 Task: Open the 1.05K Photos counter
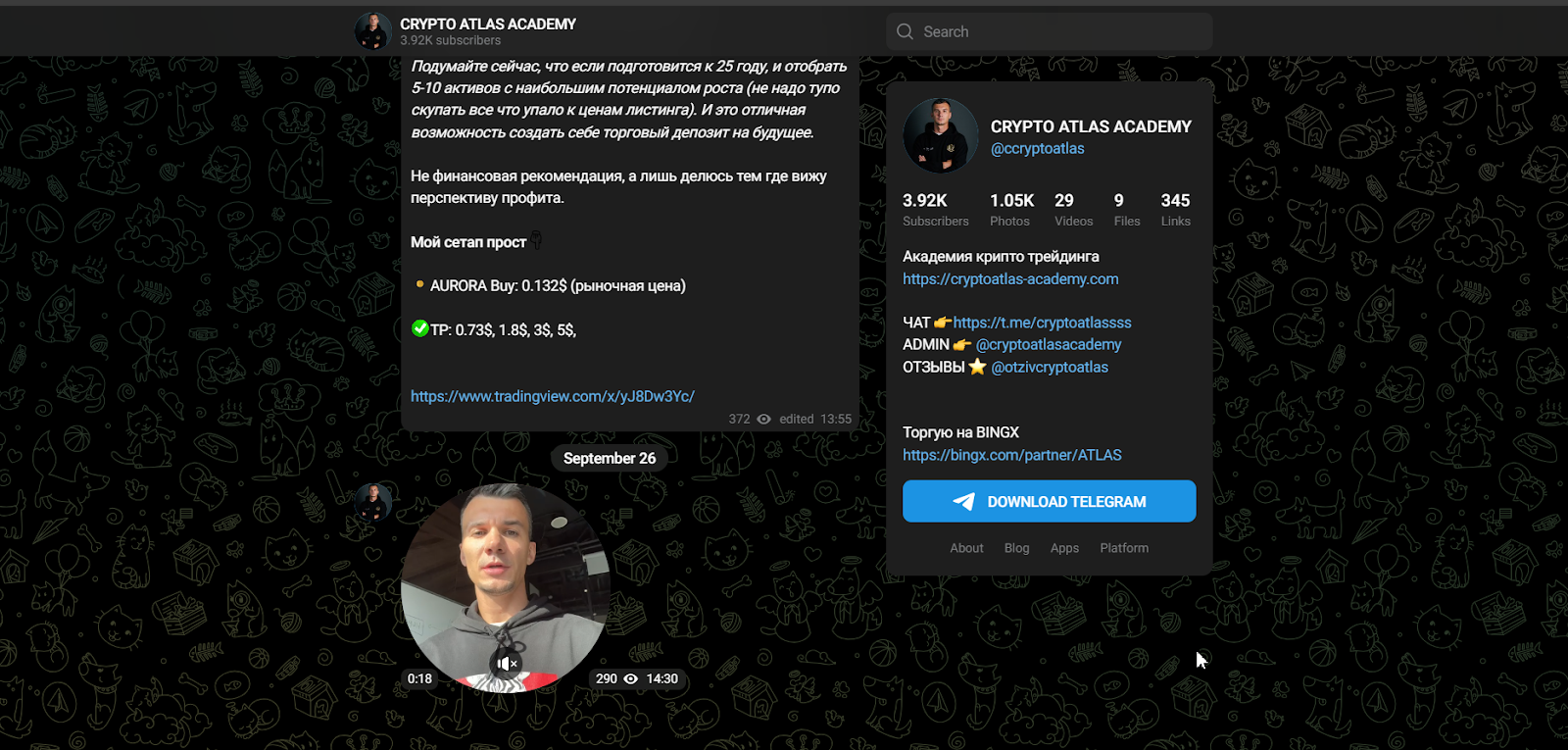(1012, 210)
